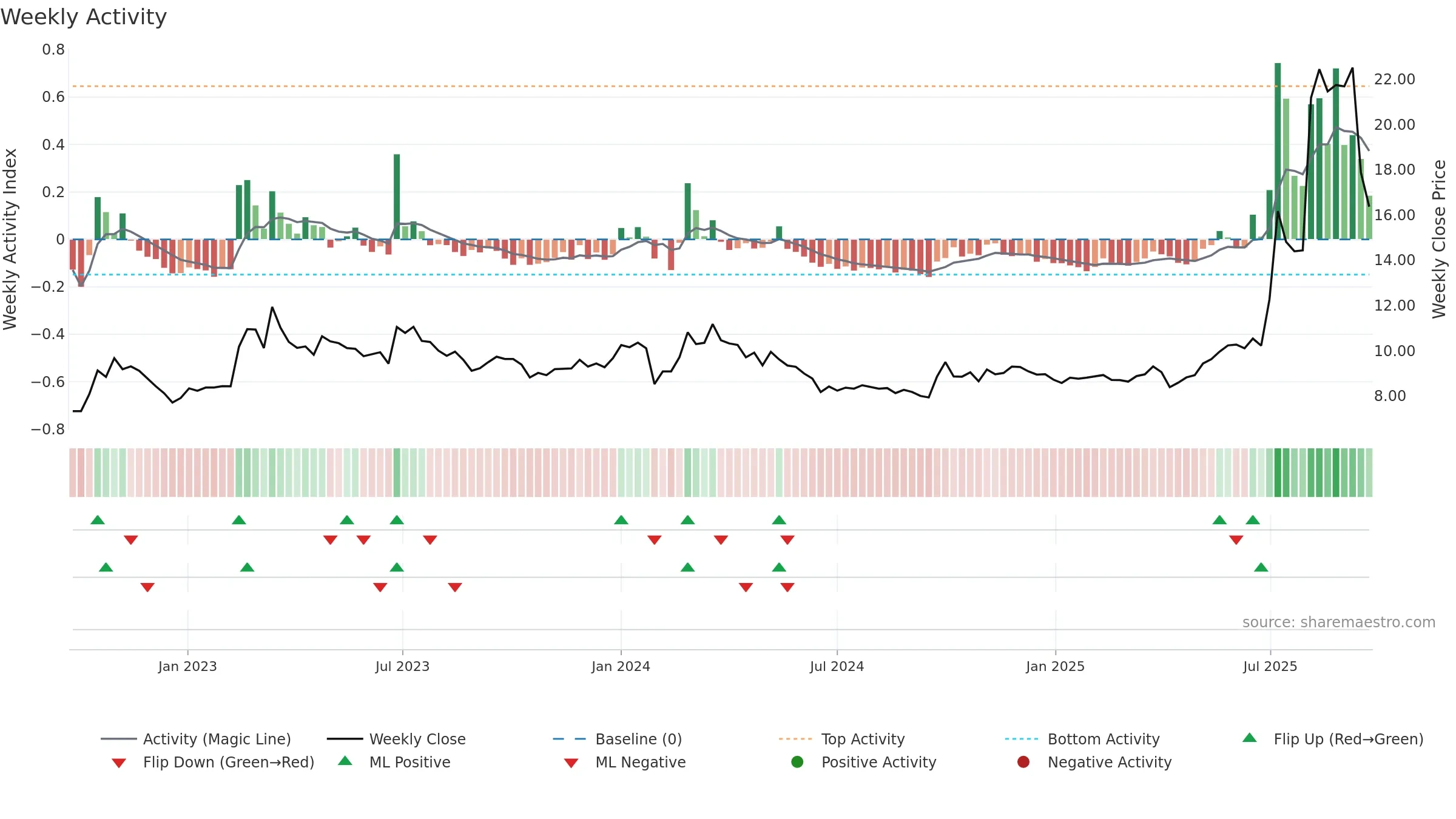1456x819 pixels.
Task: Click the orange dotted sample beside Top Activity
Action: (795, 739)
